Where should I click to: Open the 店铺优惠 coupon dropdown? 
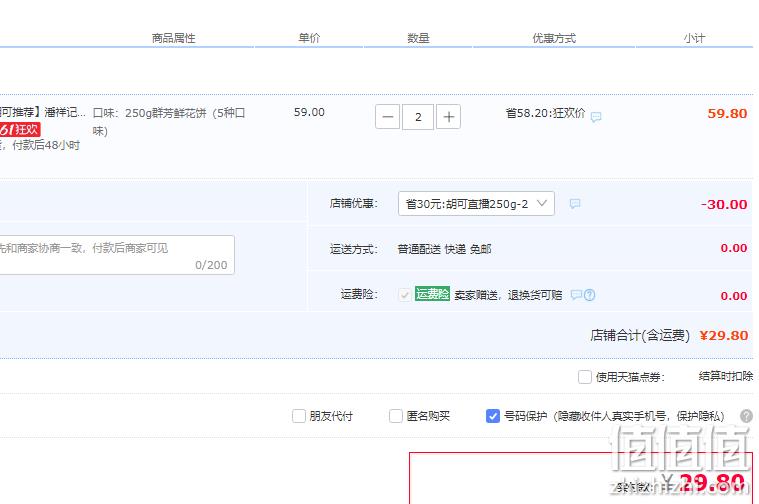click(x=476, y=203)
